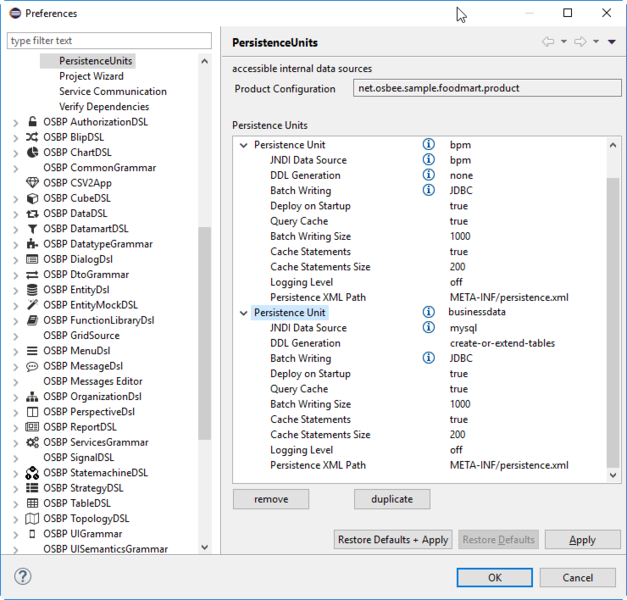Go forward using the right arrow icon

580,42
